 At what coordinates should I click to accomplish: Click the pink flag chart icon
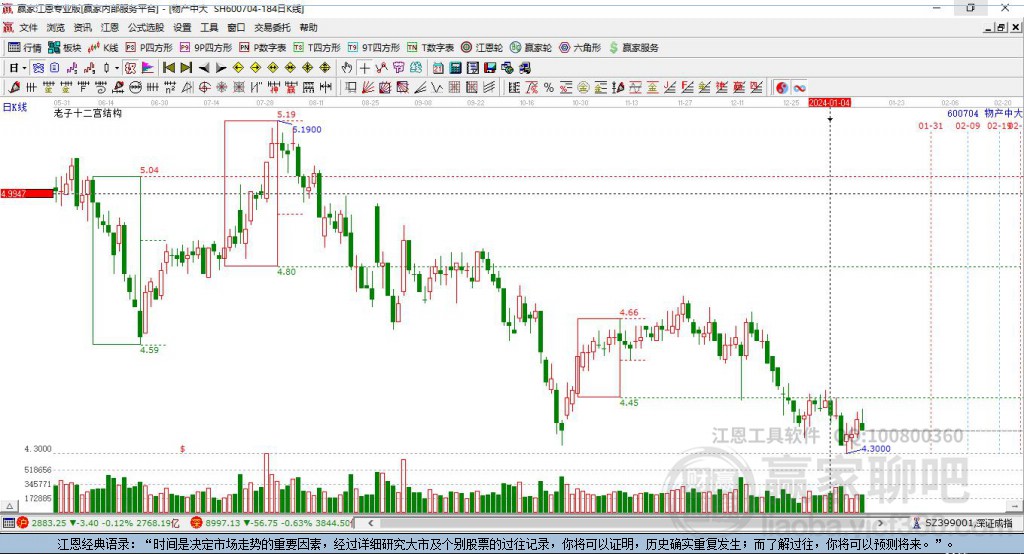pyautogui.click(x=148, y=68)
